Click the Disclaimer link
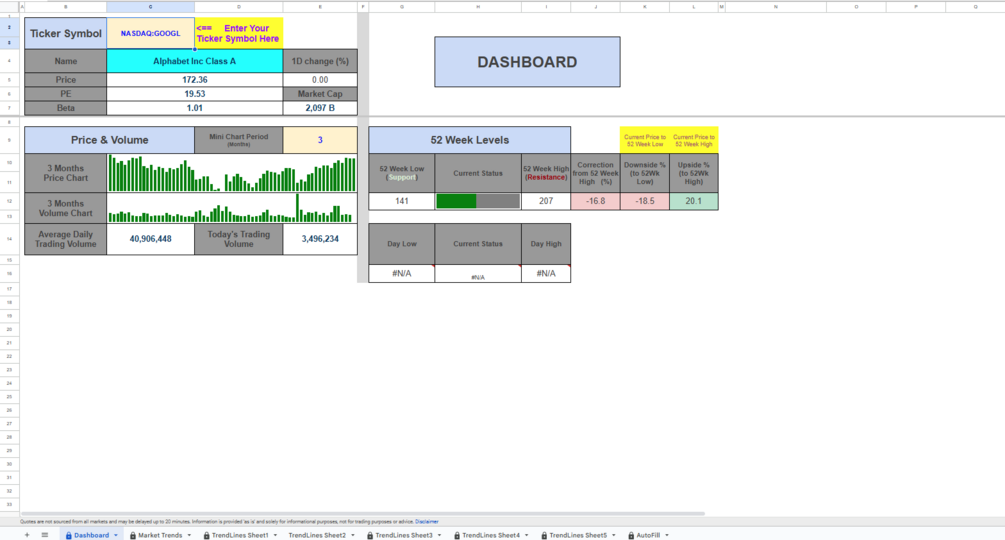 click(427, 521)
